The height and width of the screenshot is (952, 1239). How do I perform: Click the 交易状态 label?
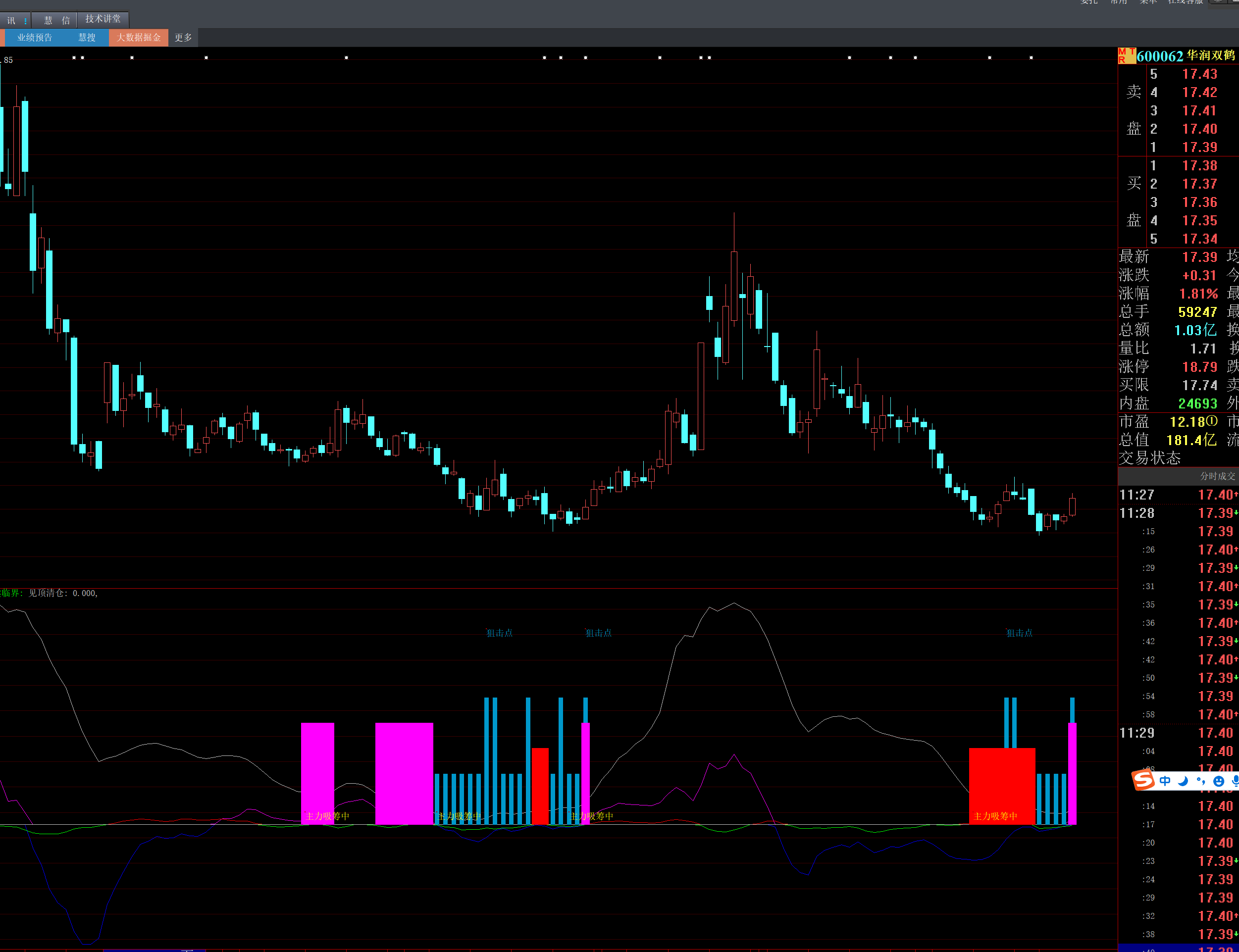[1149, 458]
